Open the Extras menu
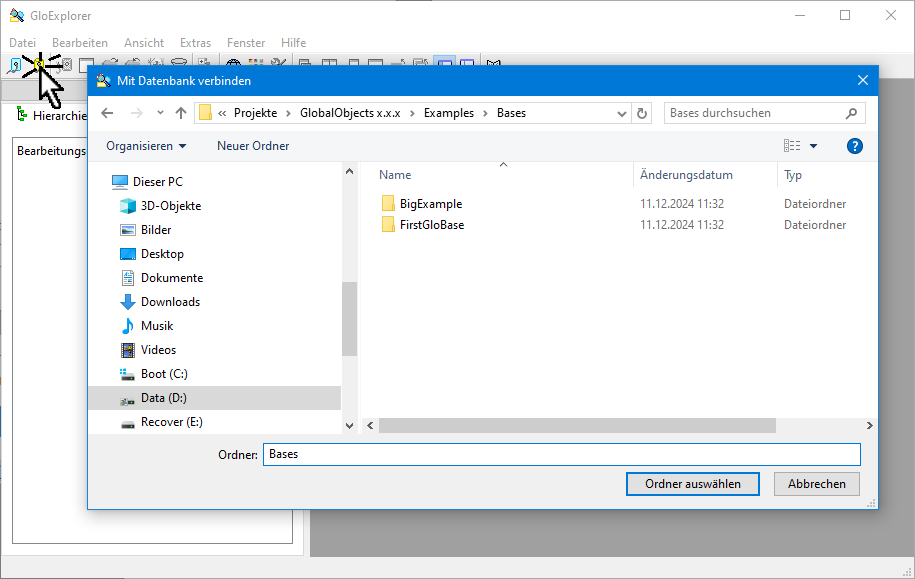 pos(195,43)
